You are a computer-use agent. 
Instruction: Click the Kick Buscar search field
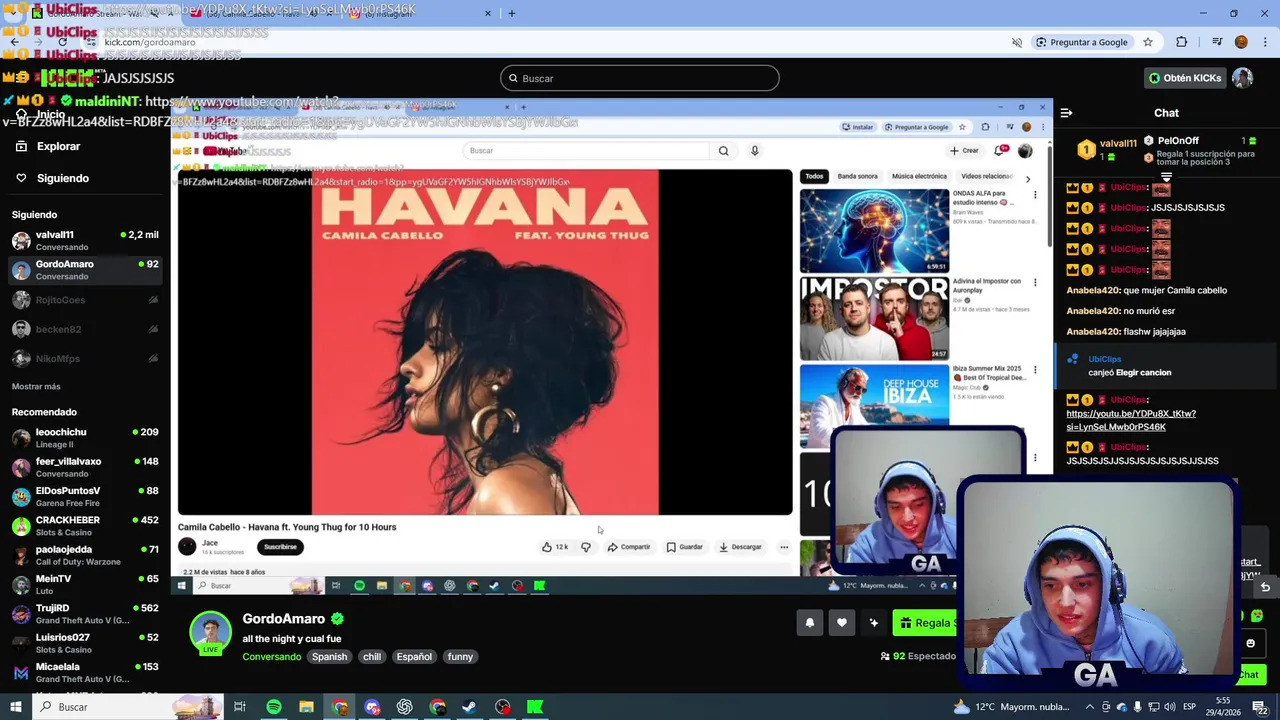point(640,78)
